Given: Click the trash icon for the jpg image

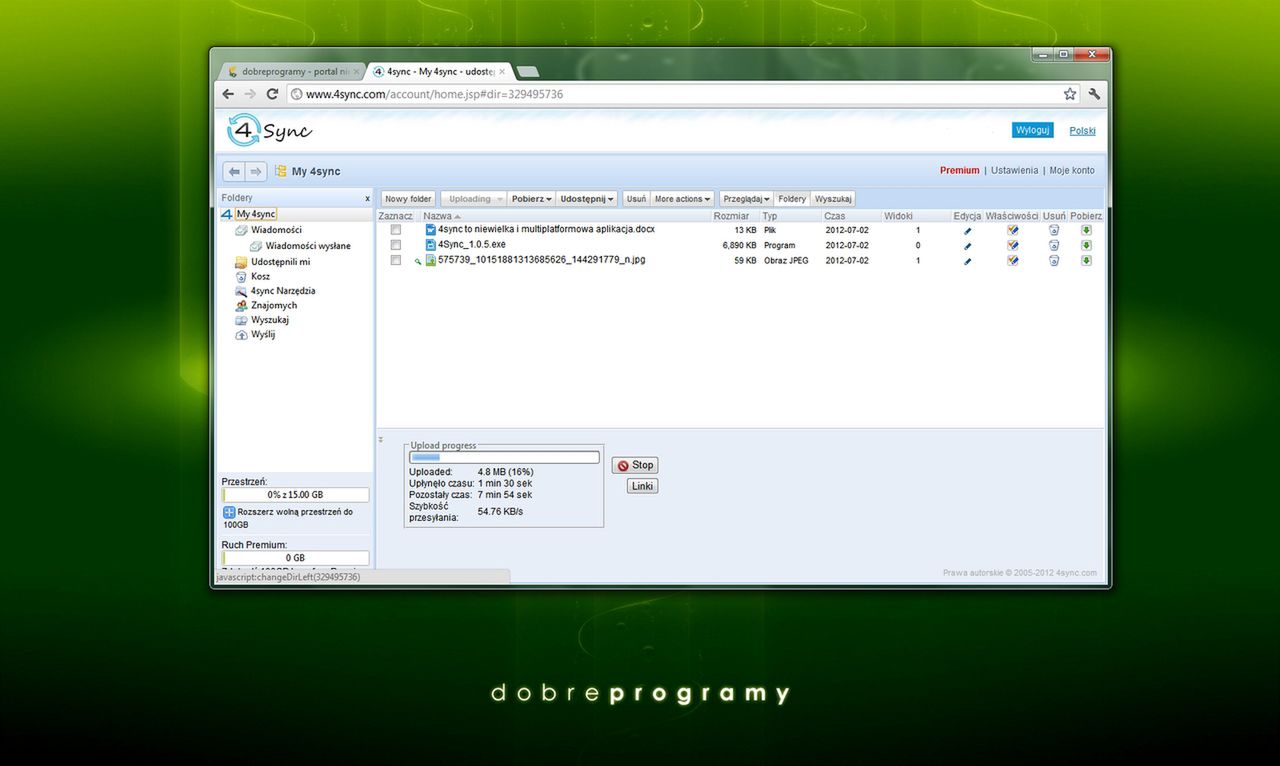Looking at the screenshot, I should [1054, 260].
